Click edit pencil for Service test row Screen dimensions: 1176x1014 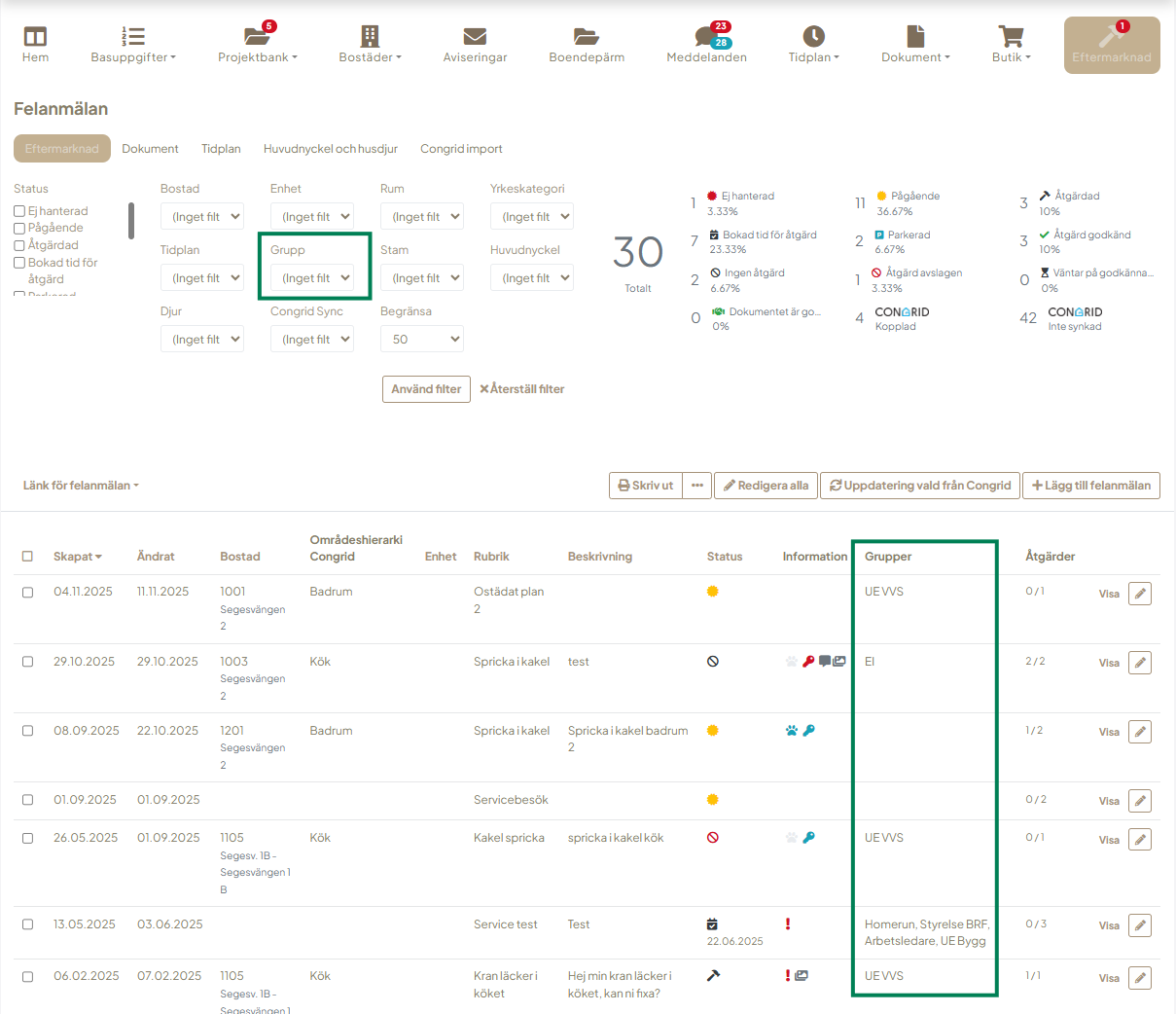pos(1140,925)
